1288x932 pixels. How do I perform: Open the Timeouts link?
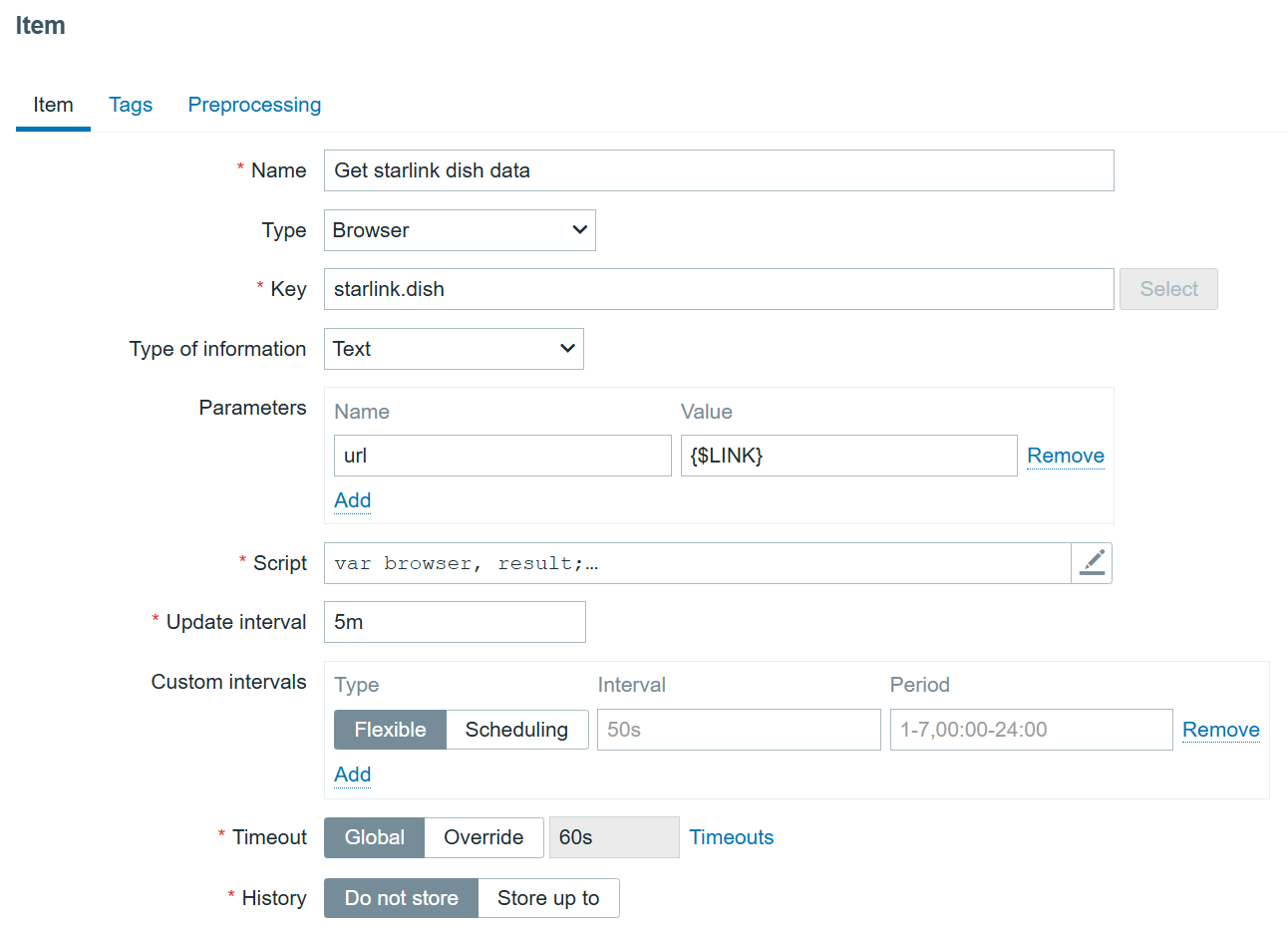pyautogui.click(x=731, y=837)
